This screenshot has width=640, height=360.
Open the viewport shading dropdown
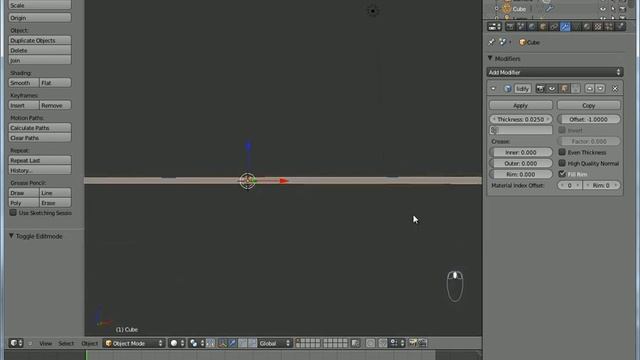[x=177, y=343]
